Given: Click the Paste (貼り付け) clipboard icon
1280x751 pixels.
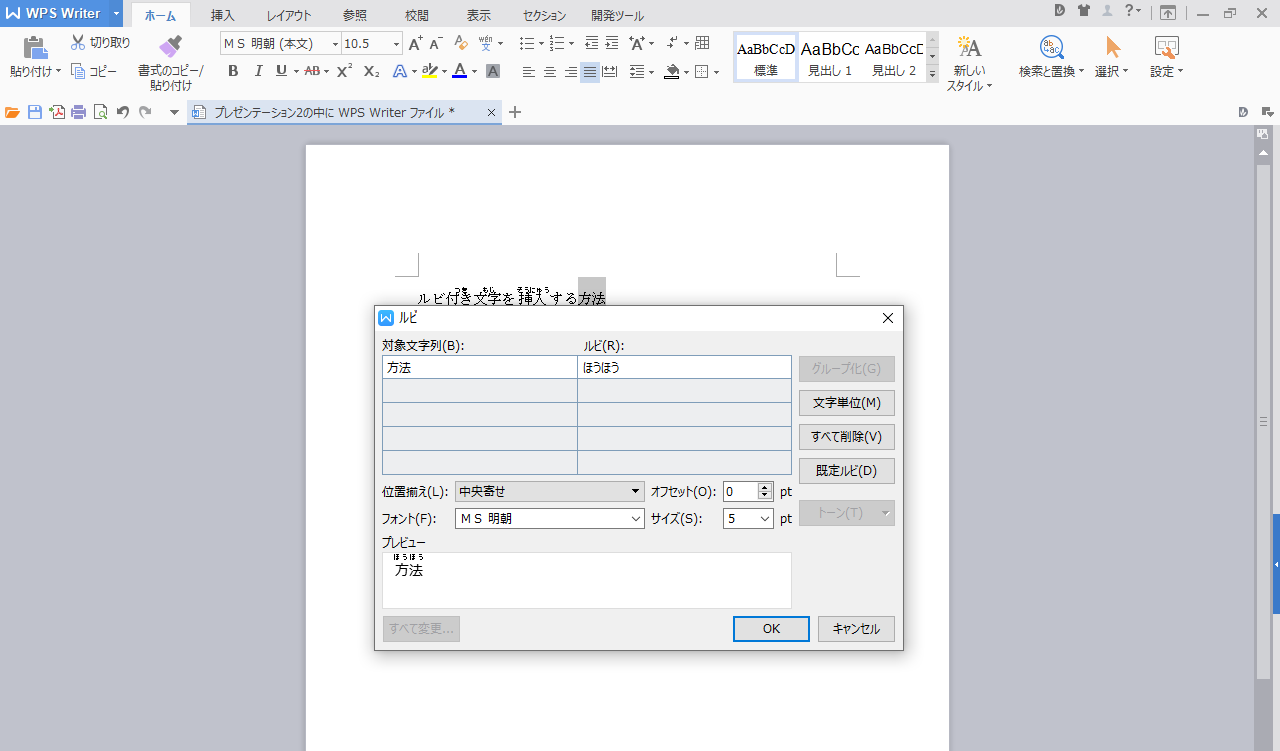Looking at the screenshot, I should [35, 47].
